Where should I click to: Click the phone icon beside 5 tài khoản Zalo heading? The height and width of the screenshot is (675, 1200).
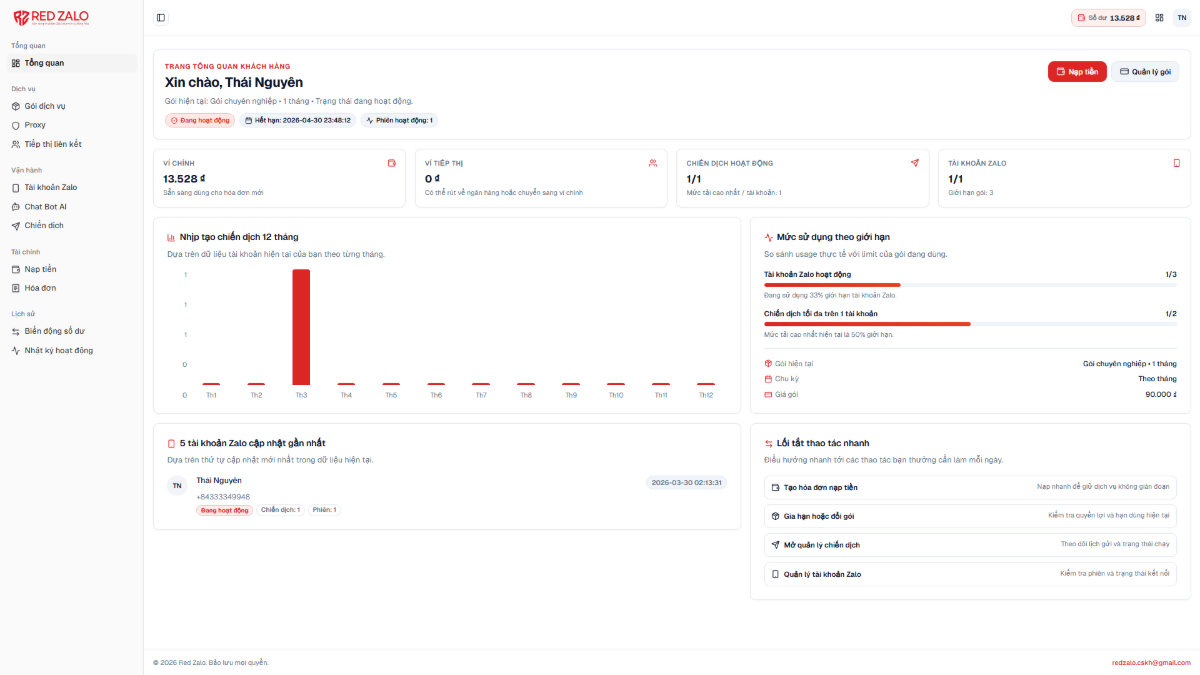171,443
